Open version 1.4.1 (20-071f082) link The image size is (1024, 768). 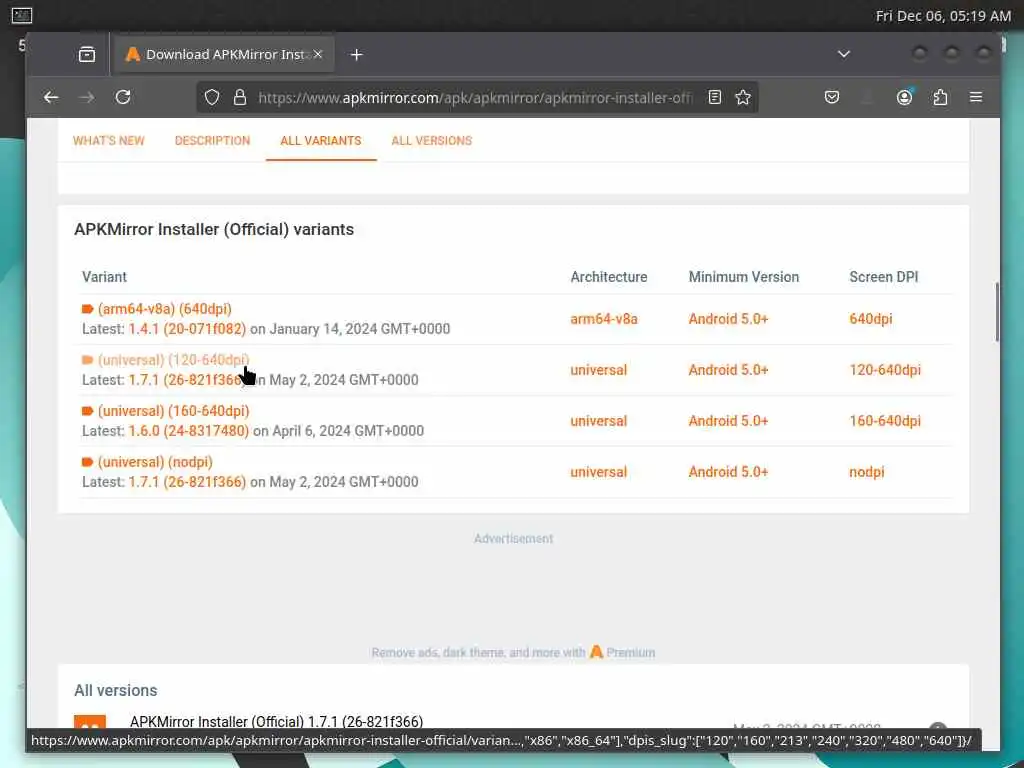point(187,328)
